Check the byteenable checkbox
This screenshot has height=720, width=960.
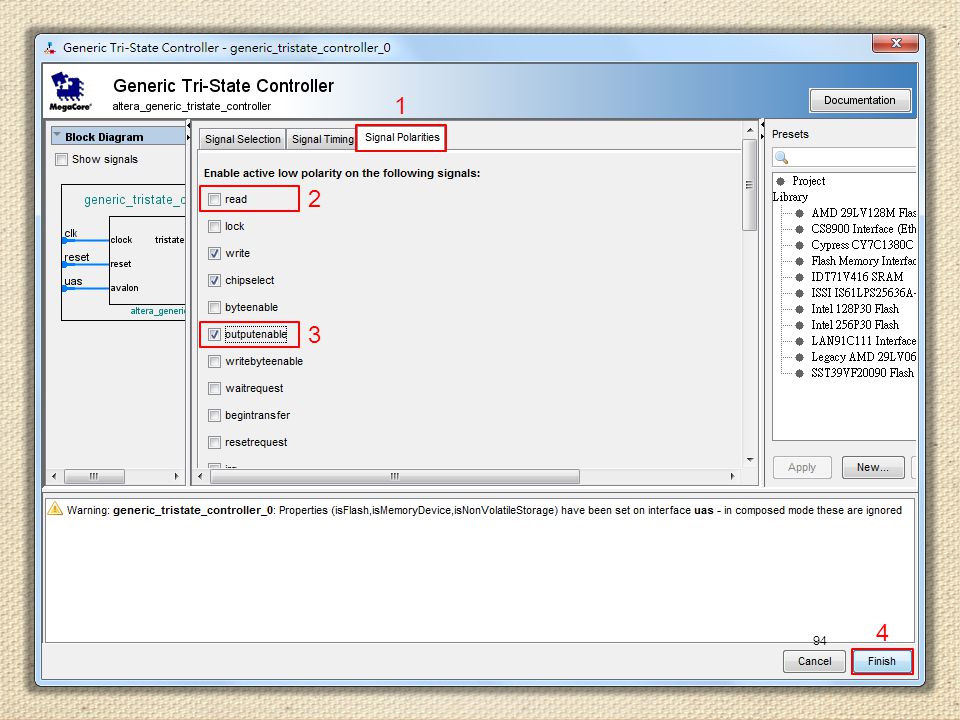click(214, 307)
